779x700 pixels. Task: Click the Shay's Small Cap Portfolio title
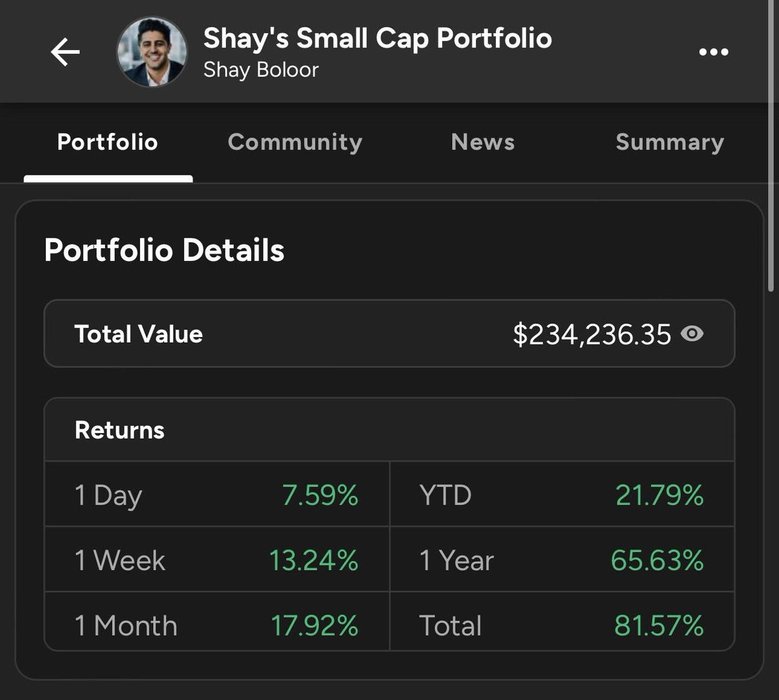tap(378, 38)
